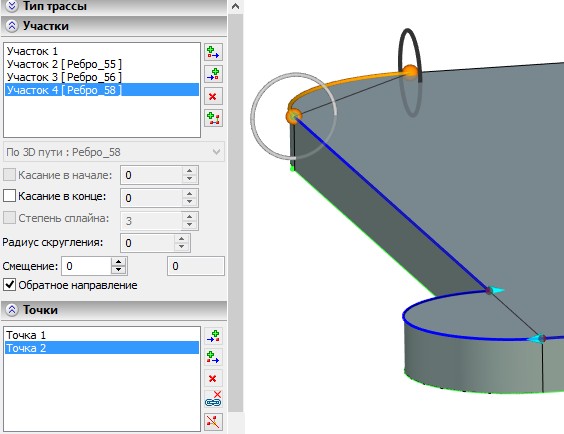Open the По 3D пути : Ребро_58 dropdown

(x=114, y=152)
